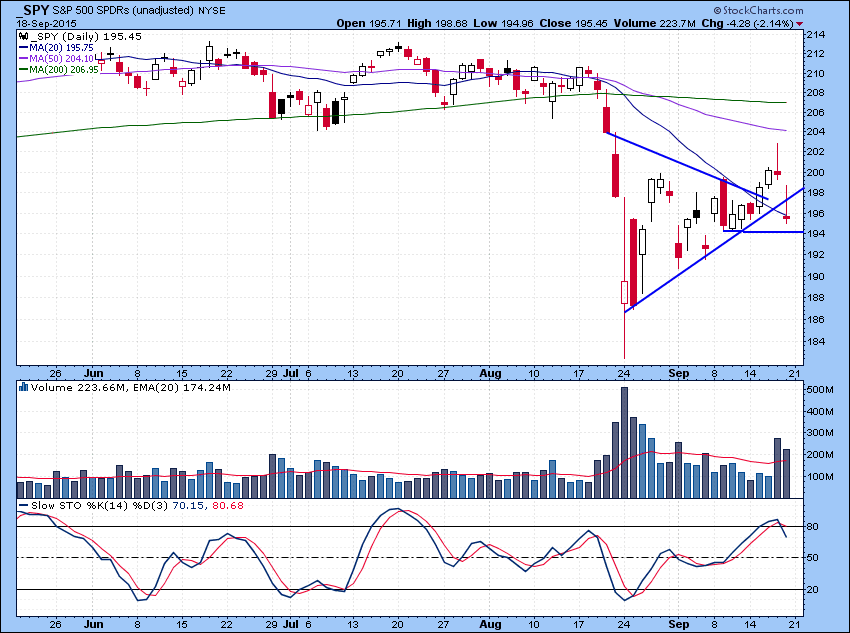Viewport: 850px width, 633px height.
Task: Click the '184' price axis label
Action: (816, 341)
